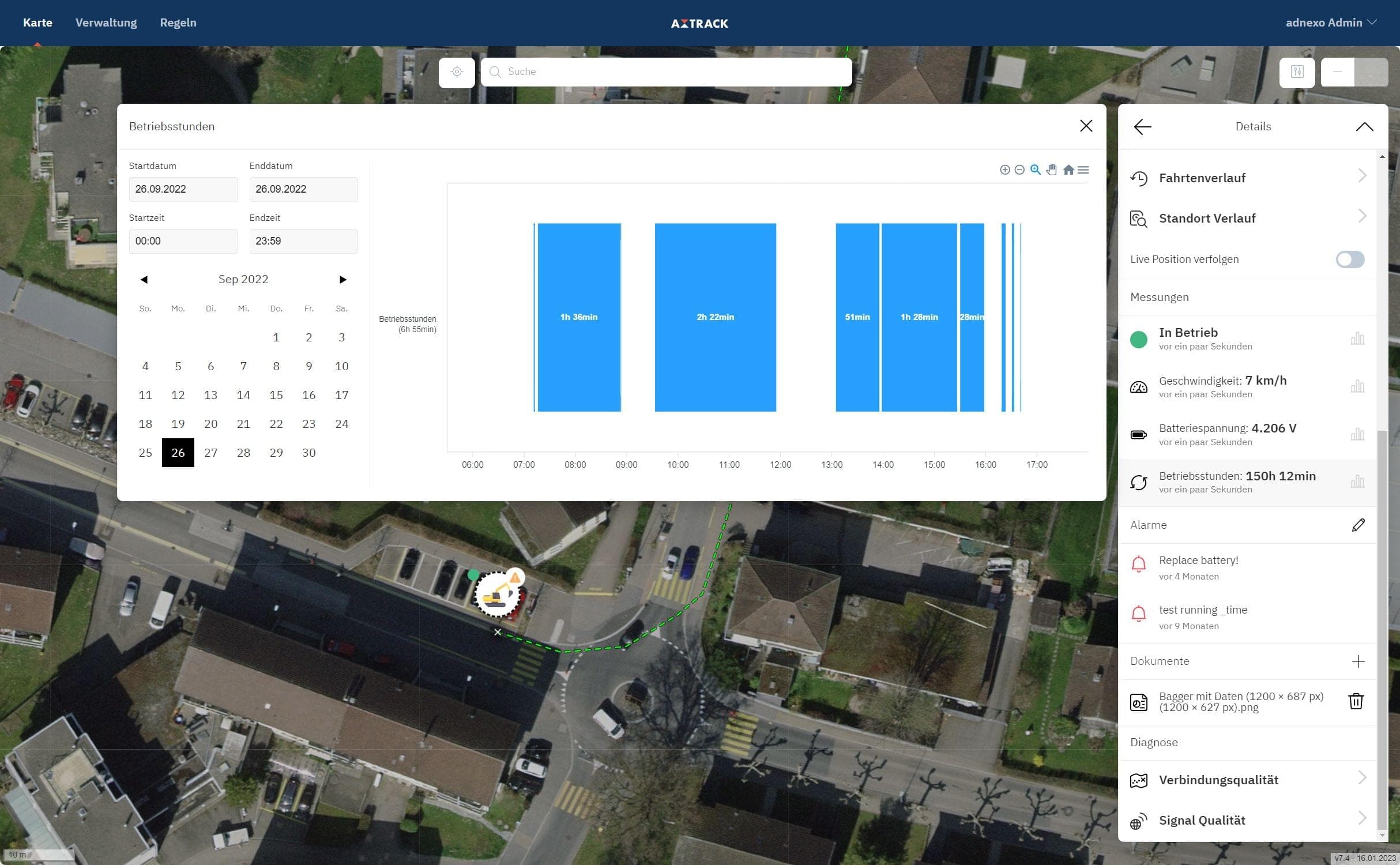Click the warning triangle on excavator marker
1400x865 pixels.
click(515, 577)
